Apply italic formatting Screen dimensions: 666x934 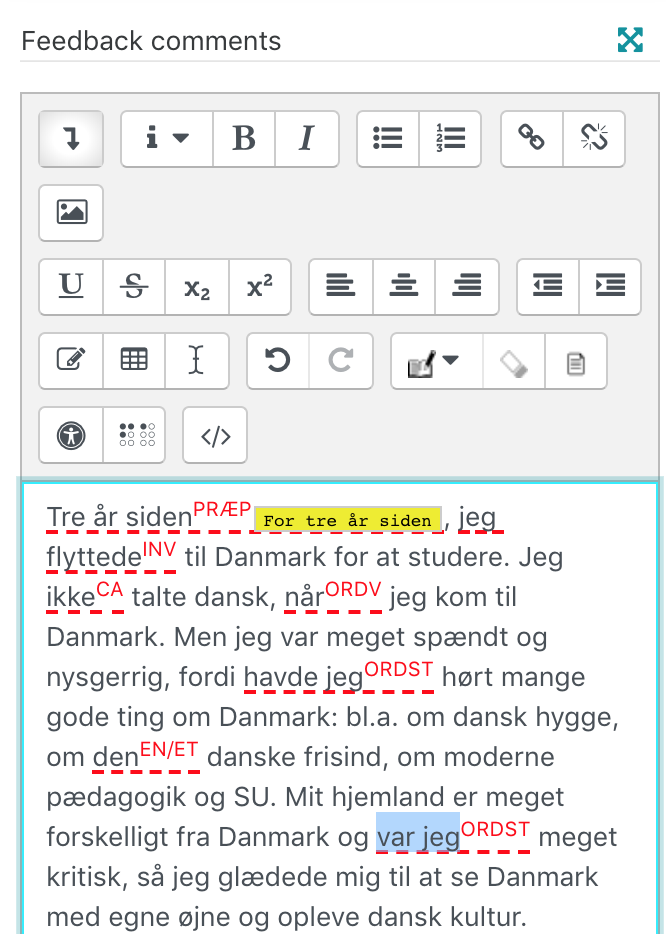pos(307,139)
